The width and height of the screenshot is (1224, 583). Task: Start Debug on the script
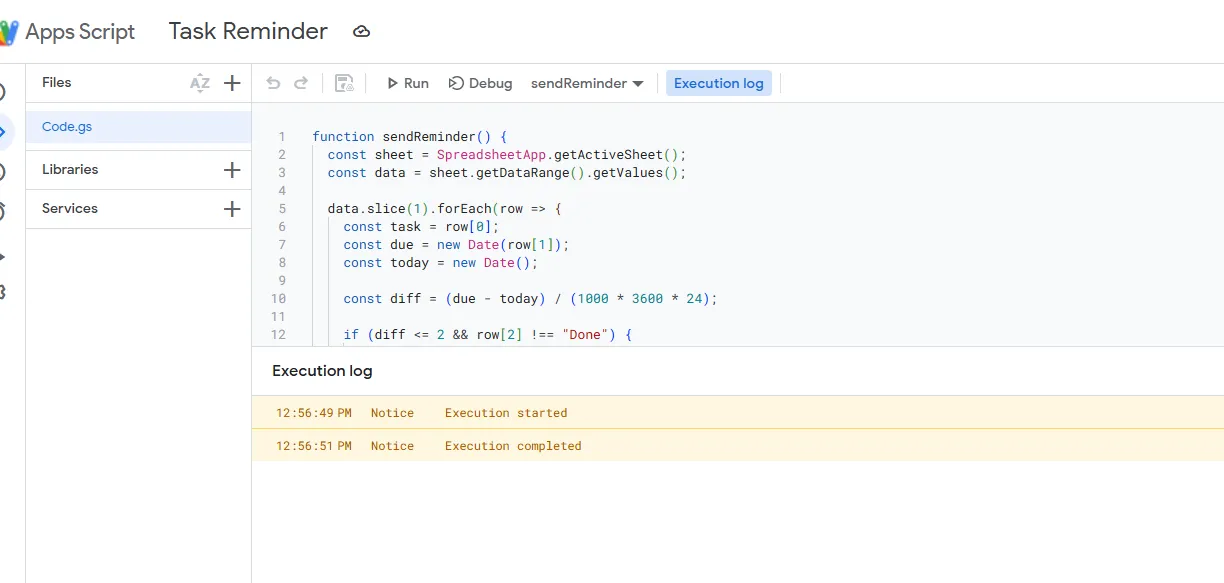(x=480, y=83)
